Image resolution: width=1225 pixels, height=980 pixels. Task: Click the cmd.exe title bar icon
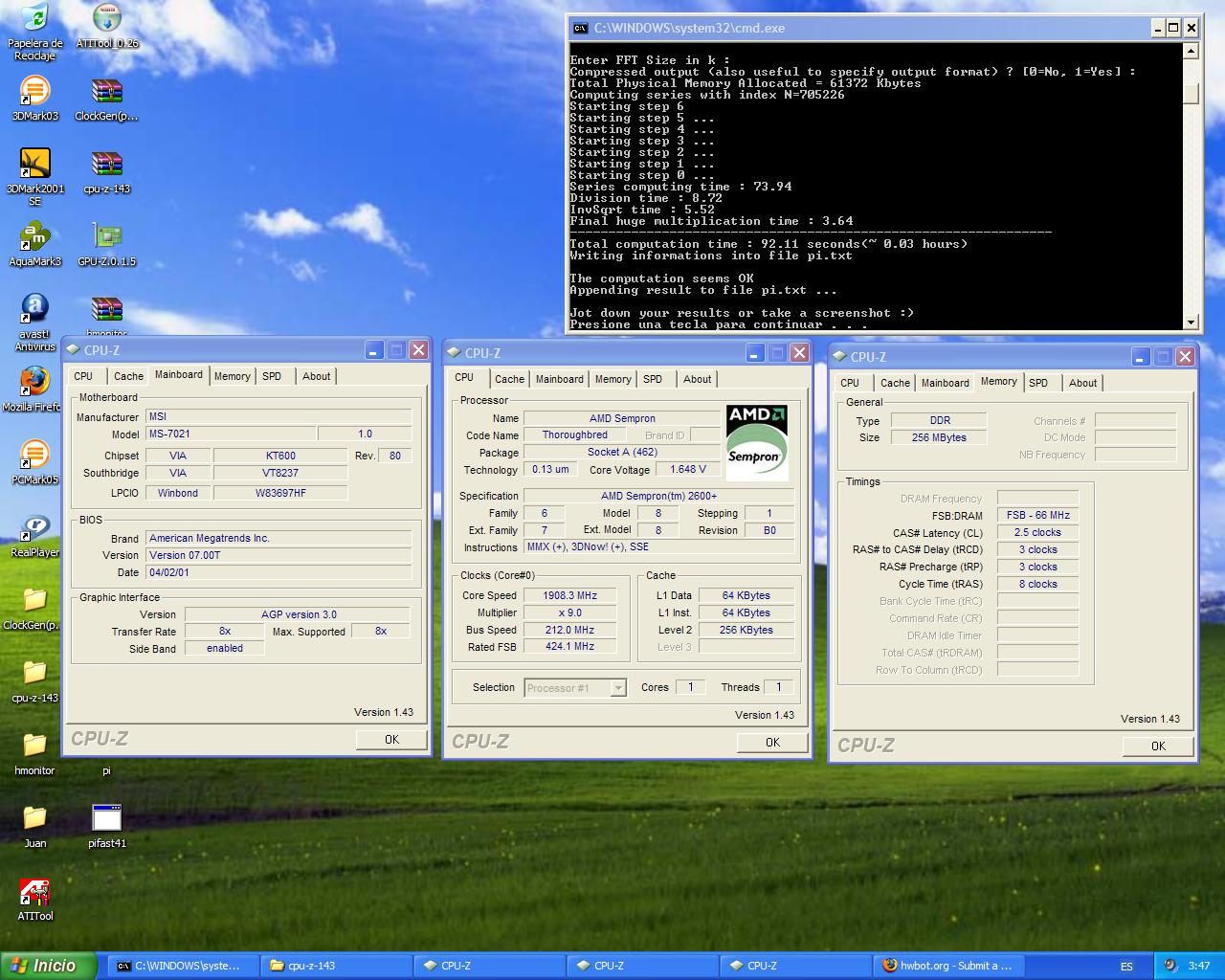pos(580,28)
